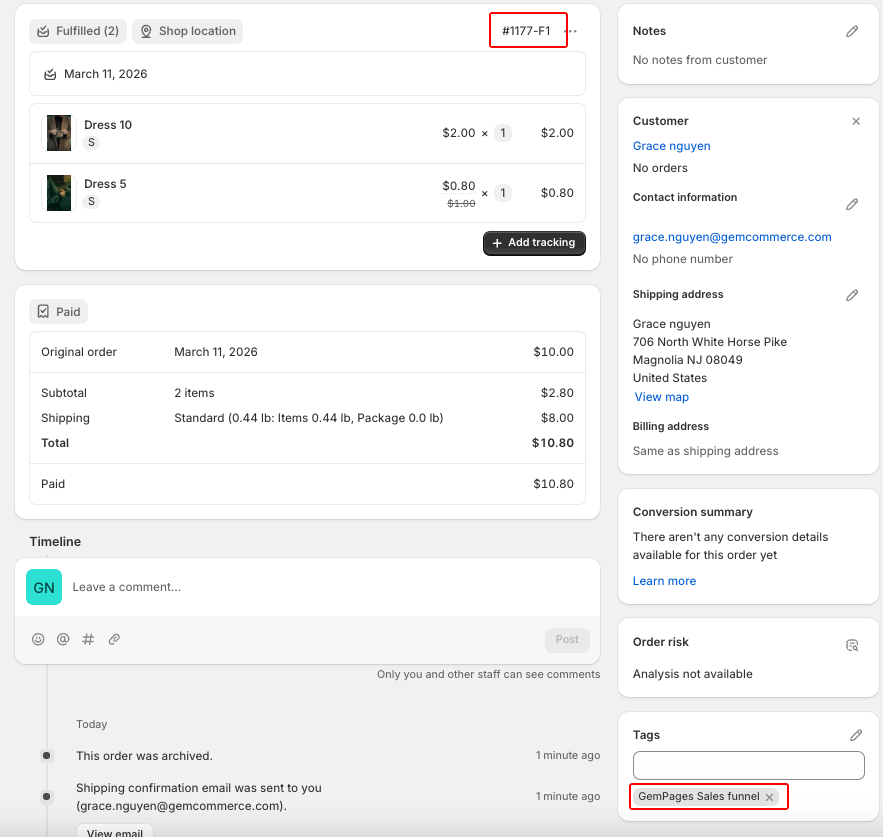Click the customer email address link
Screen dimensions: 883x837
(x=732, y=237)
